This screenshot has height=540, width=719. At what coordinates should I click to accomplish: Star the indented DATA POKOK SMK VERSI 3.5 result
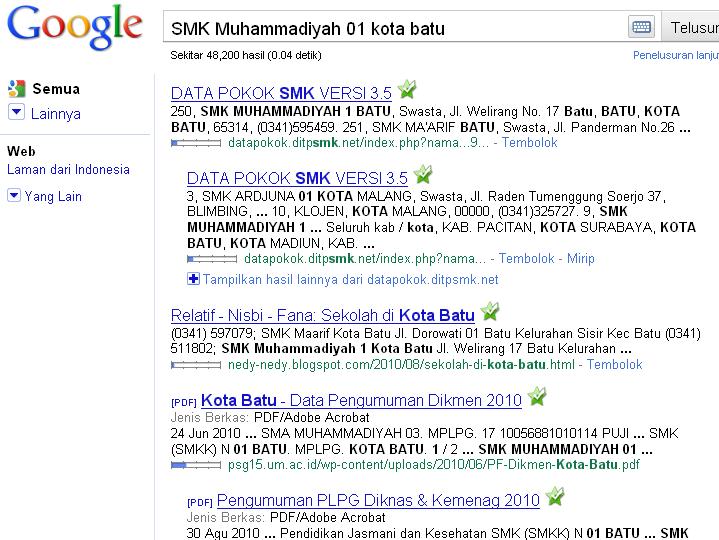[x=423, y=175]
